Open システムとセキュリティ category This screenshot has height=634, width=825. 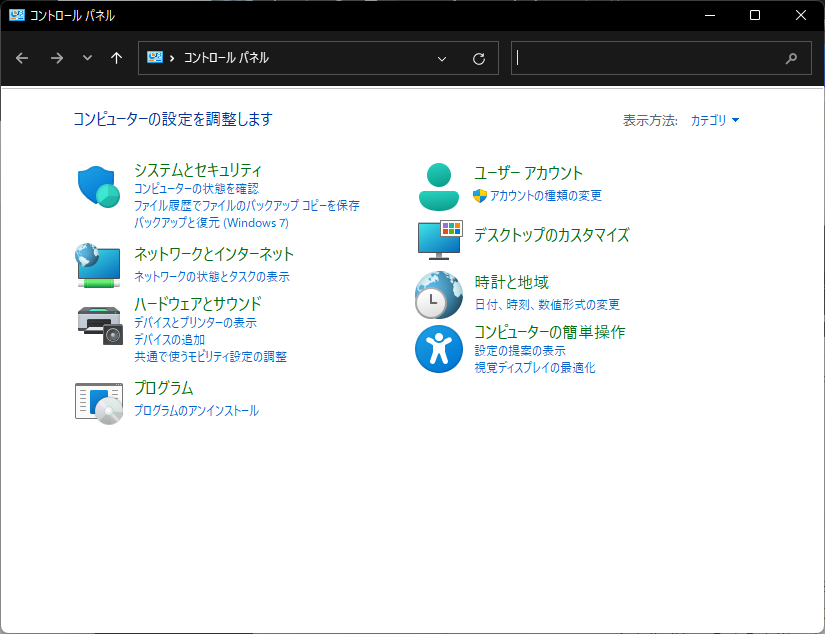click(x=198, y=170)
